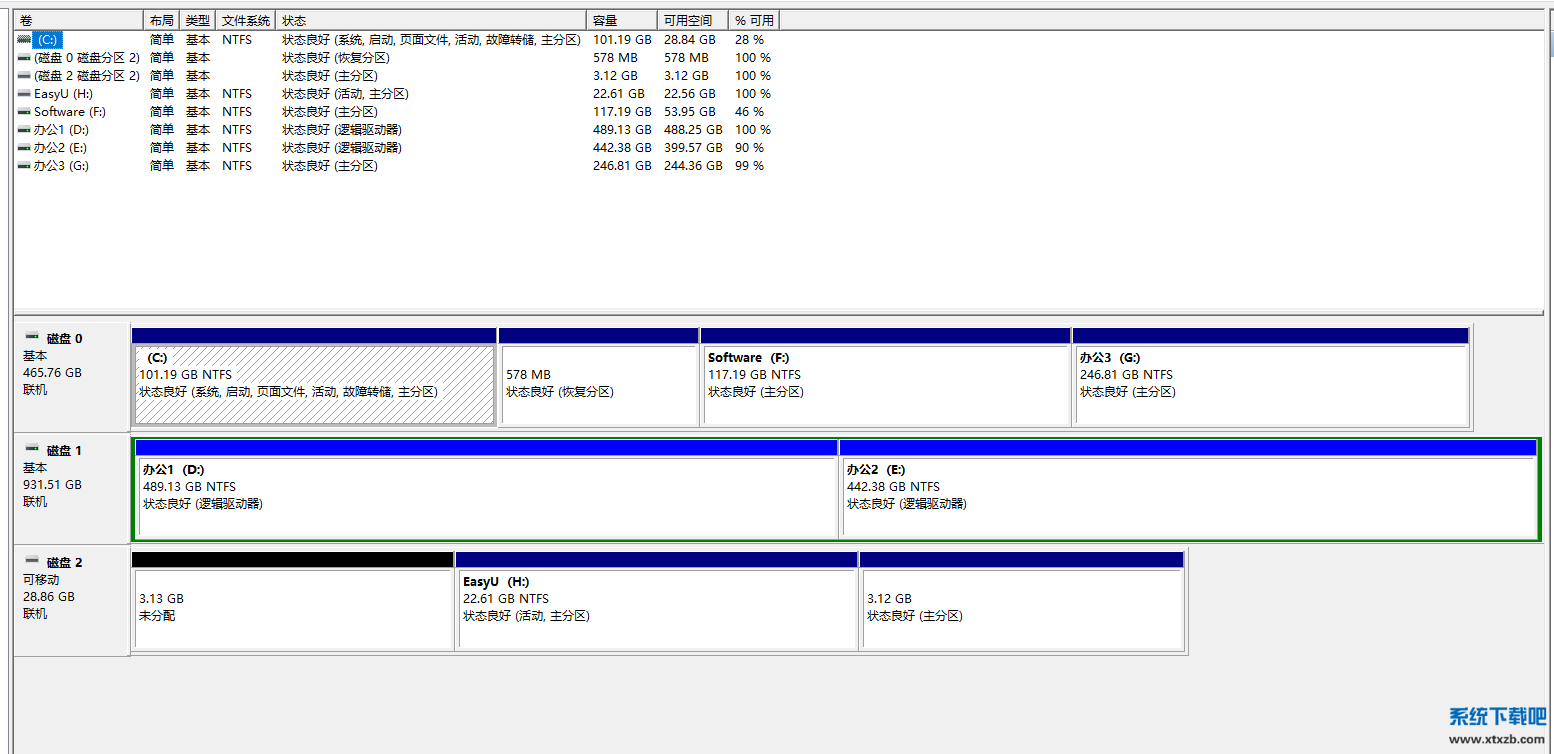Image resolution: width=1554 pixels, height=754 pixels.
Task: Select the 3.13 GB unallocated space block
Action: [x=292, y=608]
